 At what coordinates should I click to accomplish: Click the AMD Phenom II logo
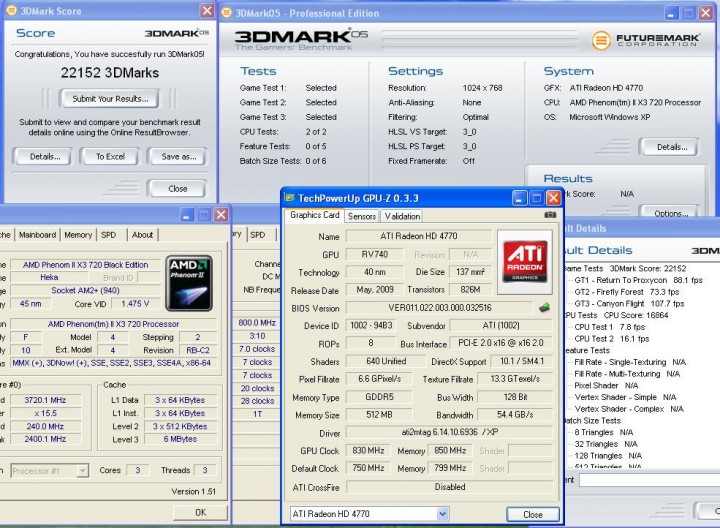189,283
